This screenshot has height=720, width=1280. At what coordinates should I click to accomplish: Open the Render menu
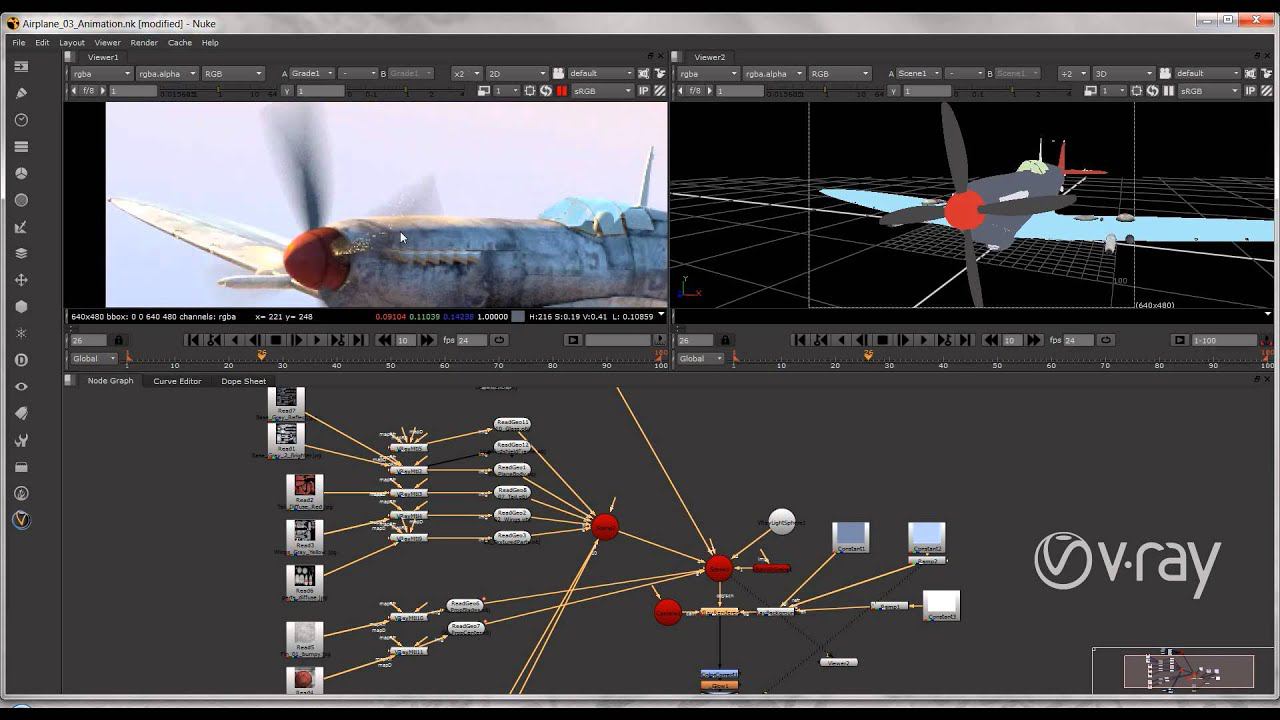tap(144, 43)
